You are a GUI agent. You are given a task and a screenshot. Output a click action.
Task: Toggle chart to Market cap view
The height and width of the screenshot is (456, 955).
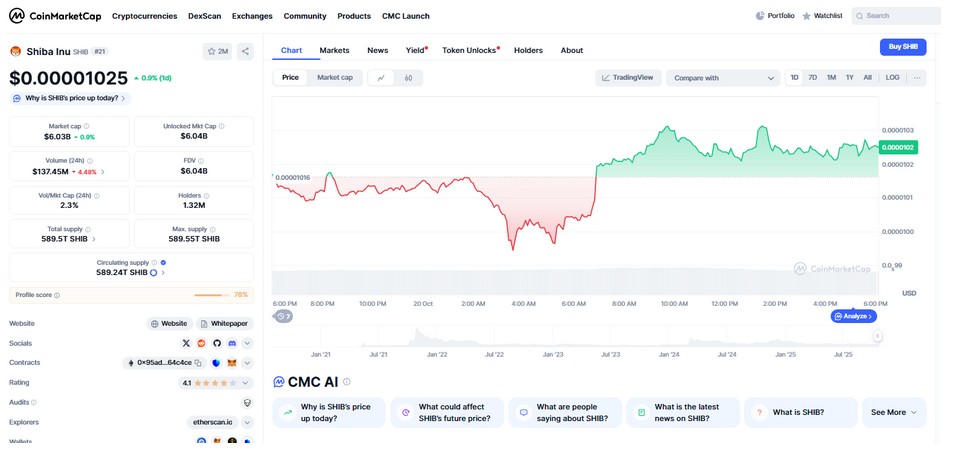pos(334,77)
